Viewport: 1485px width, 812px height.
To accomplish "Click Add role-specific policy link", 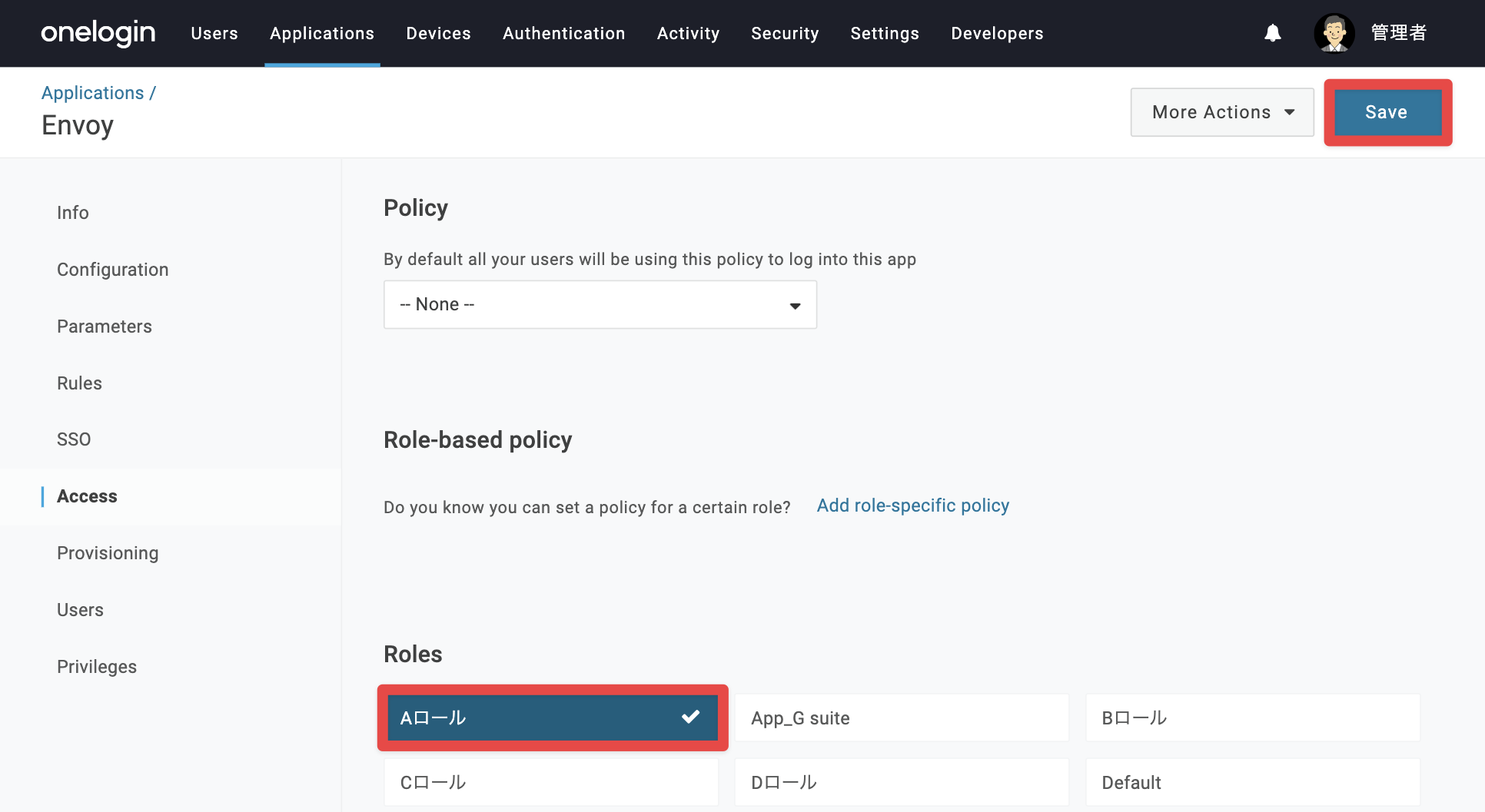I will 913,505.
